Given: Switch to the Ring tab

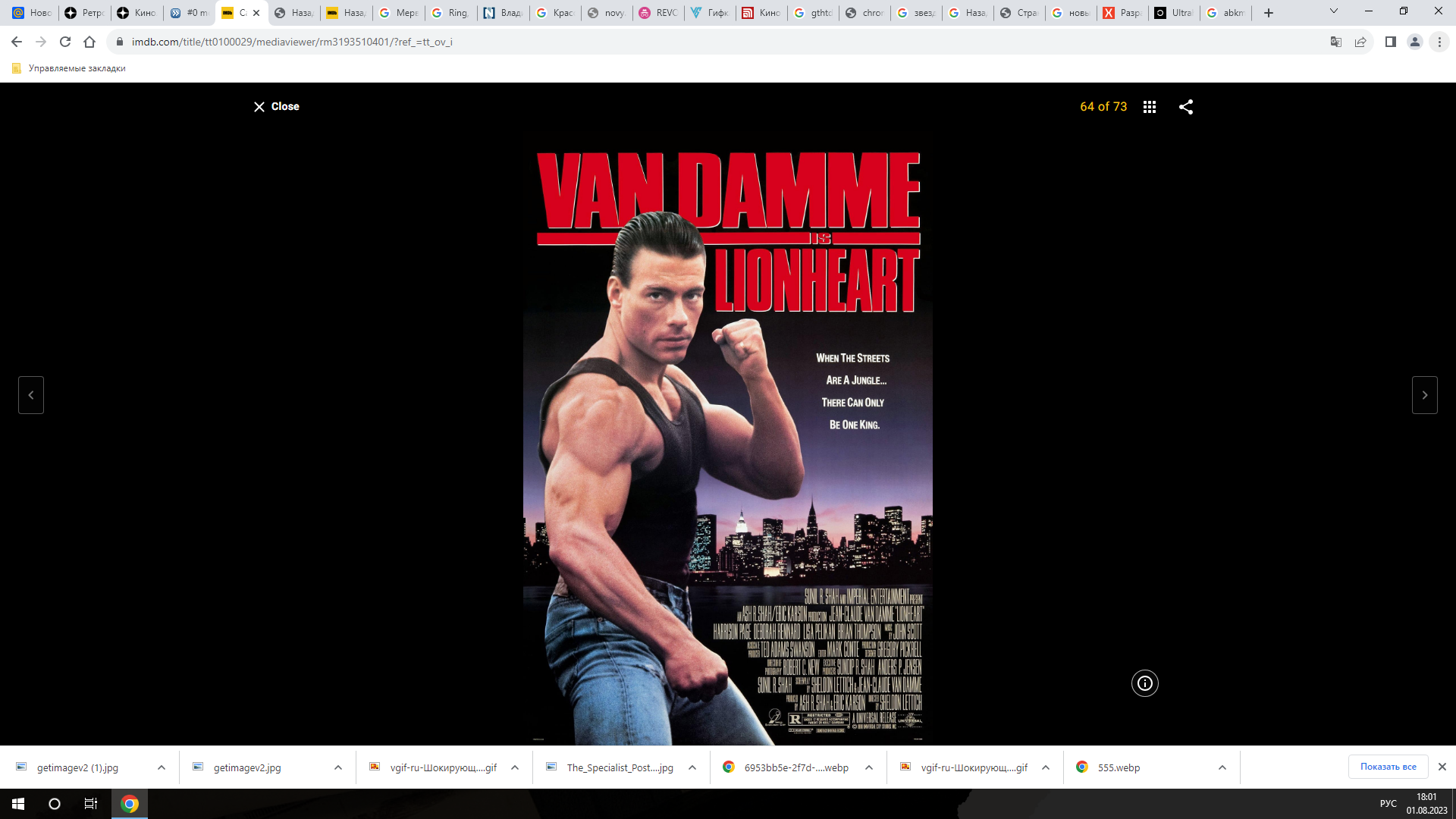Looking at the screenshot, I should click(450, 13).
